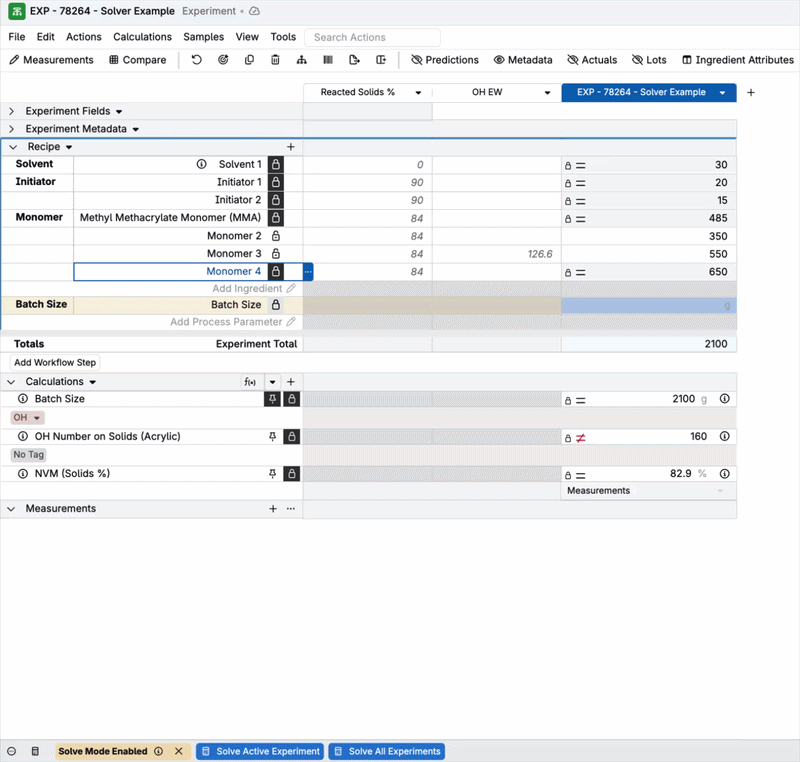The height and width of the screenshot is (762, 800).
Task: Click the pin icon on Batch Size calculation row
Action: (272, 399)
